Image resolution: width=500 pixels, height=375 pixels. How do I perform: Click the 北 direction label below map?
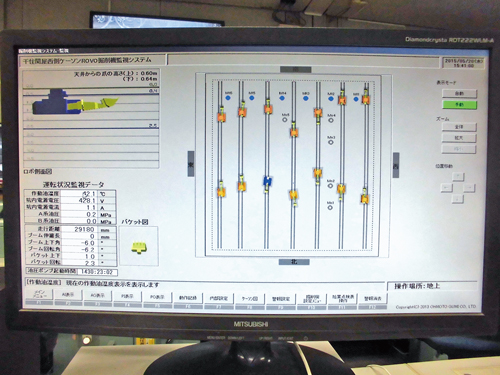(294, 262)
